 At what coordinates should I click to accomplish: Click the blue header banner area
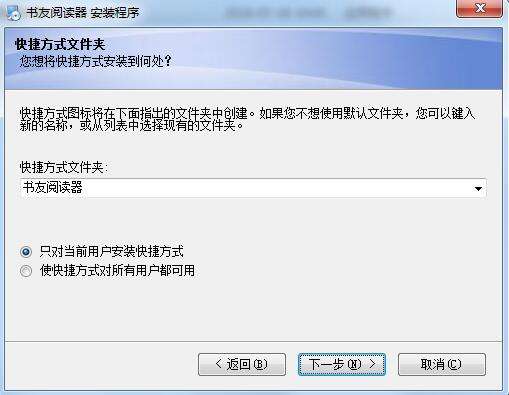point(253,59)
